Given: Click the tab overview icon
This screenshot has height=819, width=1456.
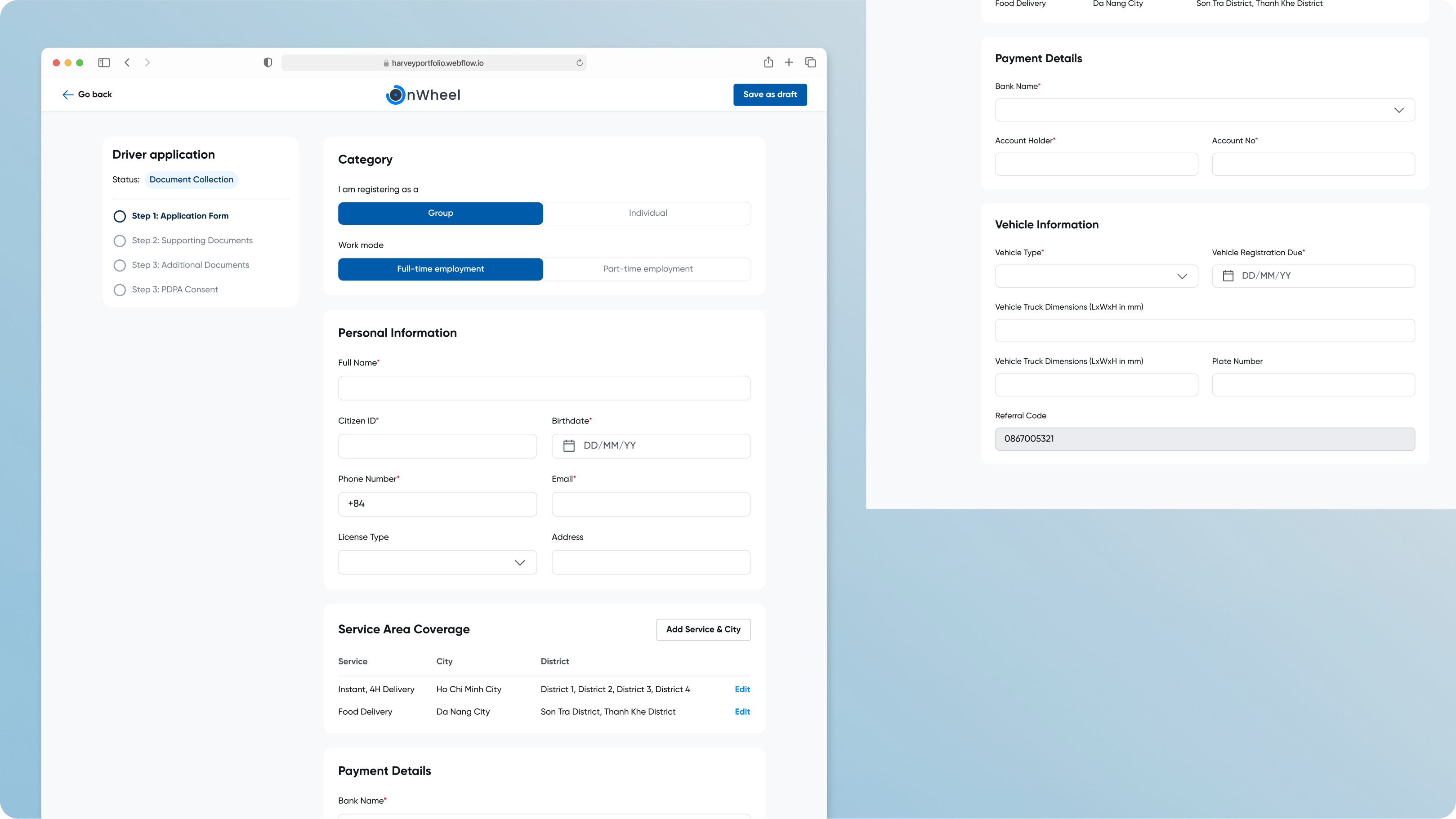Looking at the screenshot, I should tap(811, 63).
